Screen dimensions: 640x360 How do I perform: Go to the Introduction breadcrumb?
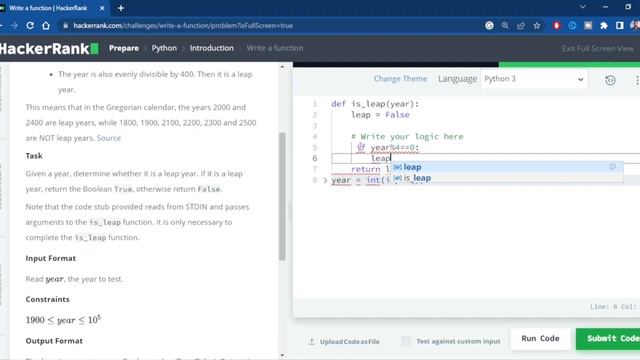click(x=211, y=48)
